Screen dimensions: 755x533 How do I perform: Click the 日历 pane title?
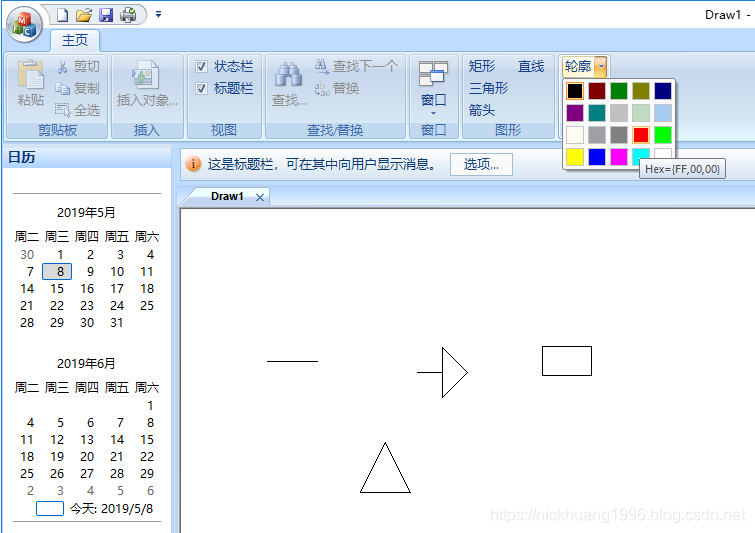(x=22, y=157)
